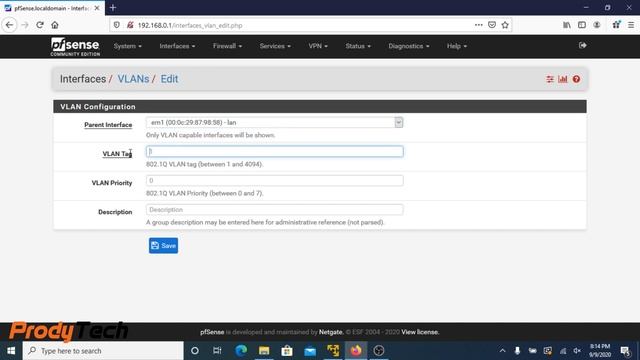The width and height of the screenshot is (640, 360).
Task: Toggle the Firefox sidebar icon
Action: [x=582, y=25]
